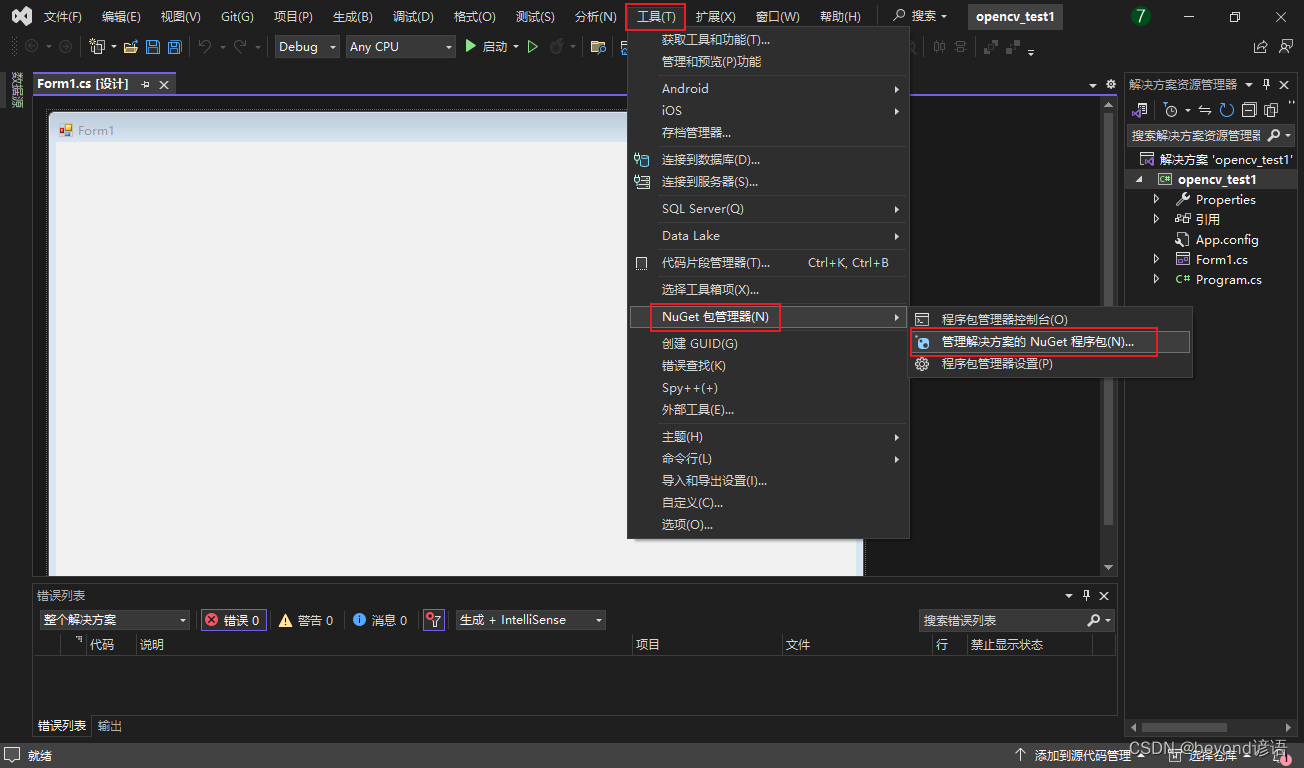The image size is (1304, 768).
Task: Click the Live Share icon
Action: (1261, 47)
